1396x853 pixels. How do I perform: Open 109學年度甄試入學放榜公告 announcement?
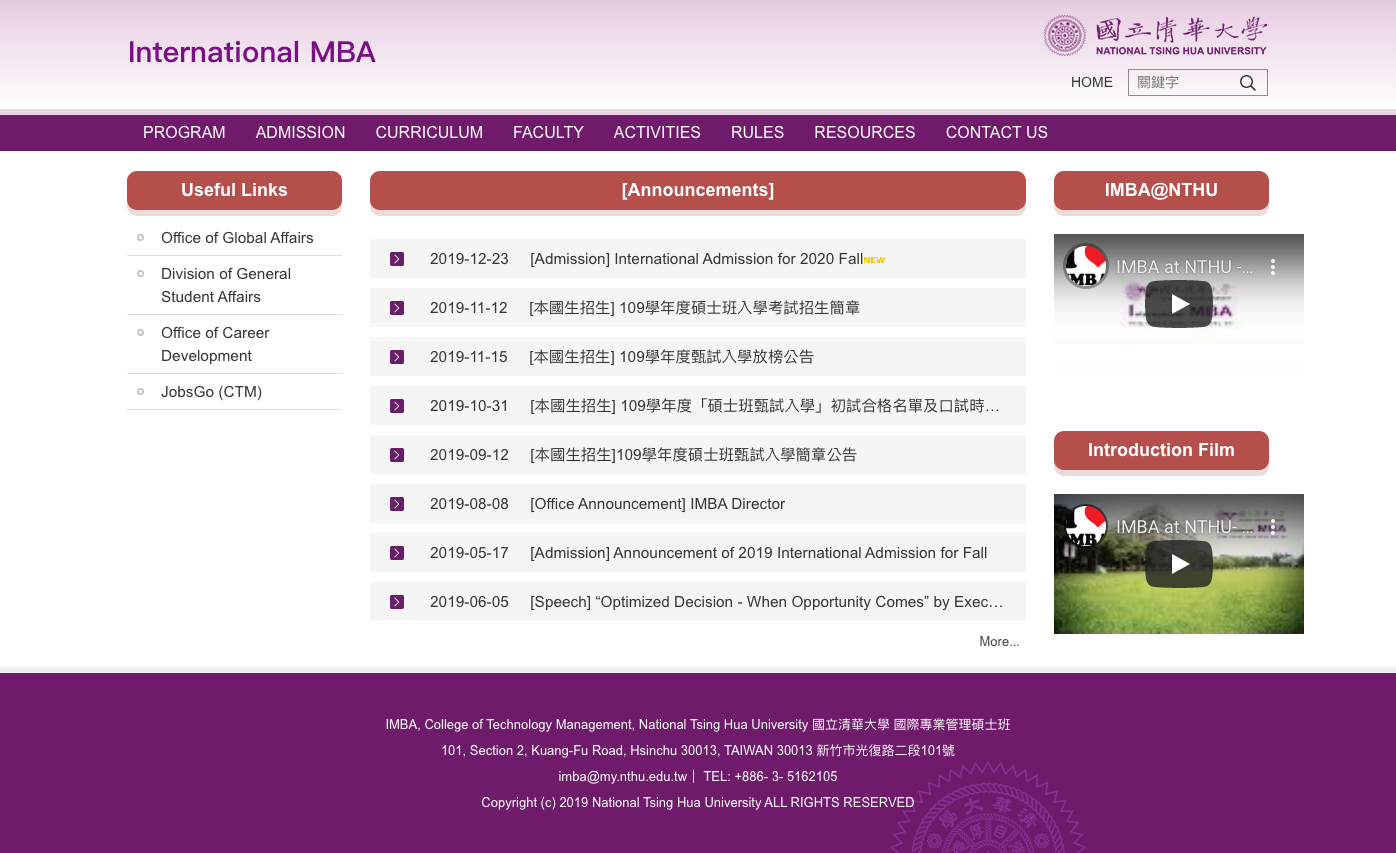[x=671, y=357]
